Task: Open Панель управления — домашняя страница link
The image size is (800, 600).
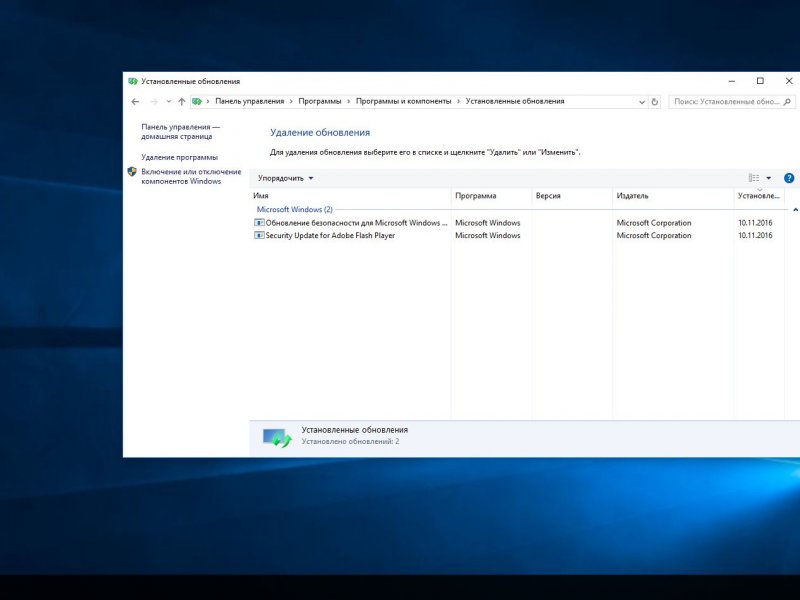Action: 181,132
